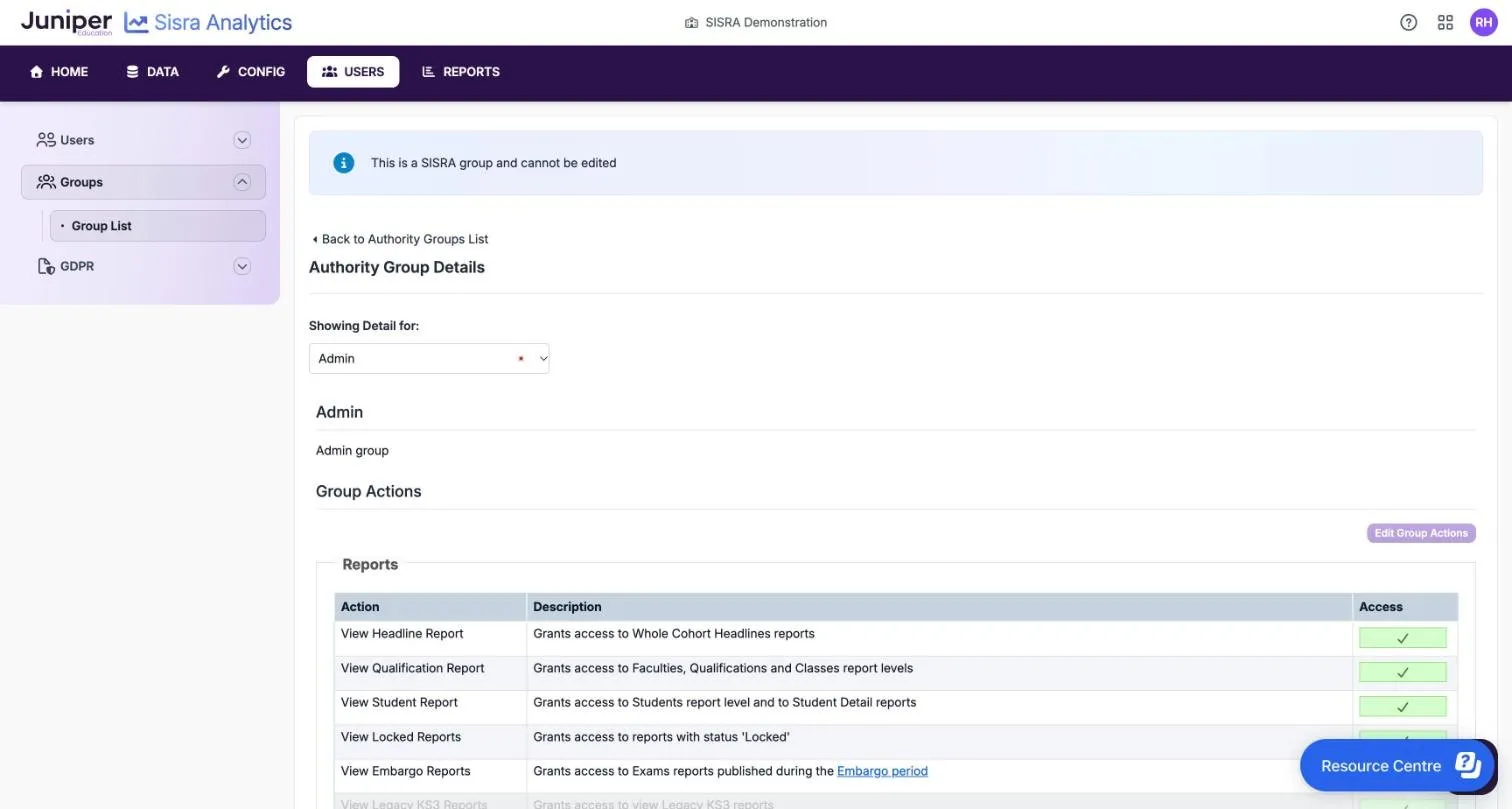This screenshot has width=1512, height=809.
Task: Open the DATA tab
Action: (x=152, y=72)
